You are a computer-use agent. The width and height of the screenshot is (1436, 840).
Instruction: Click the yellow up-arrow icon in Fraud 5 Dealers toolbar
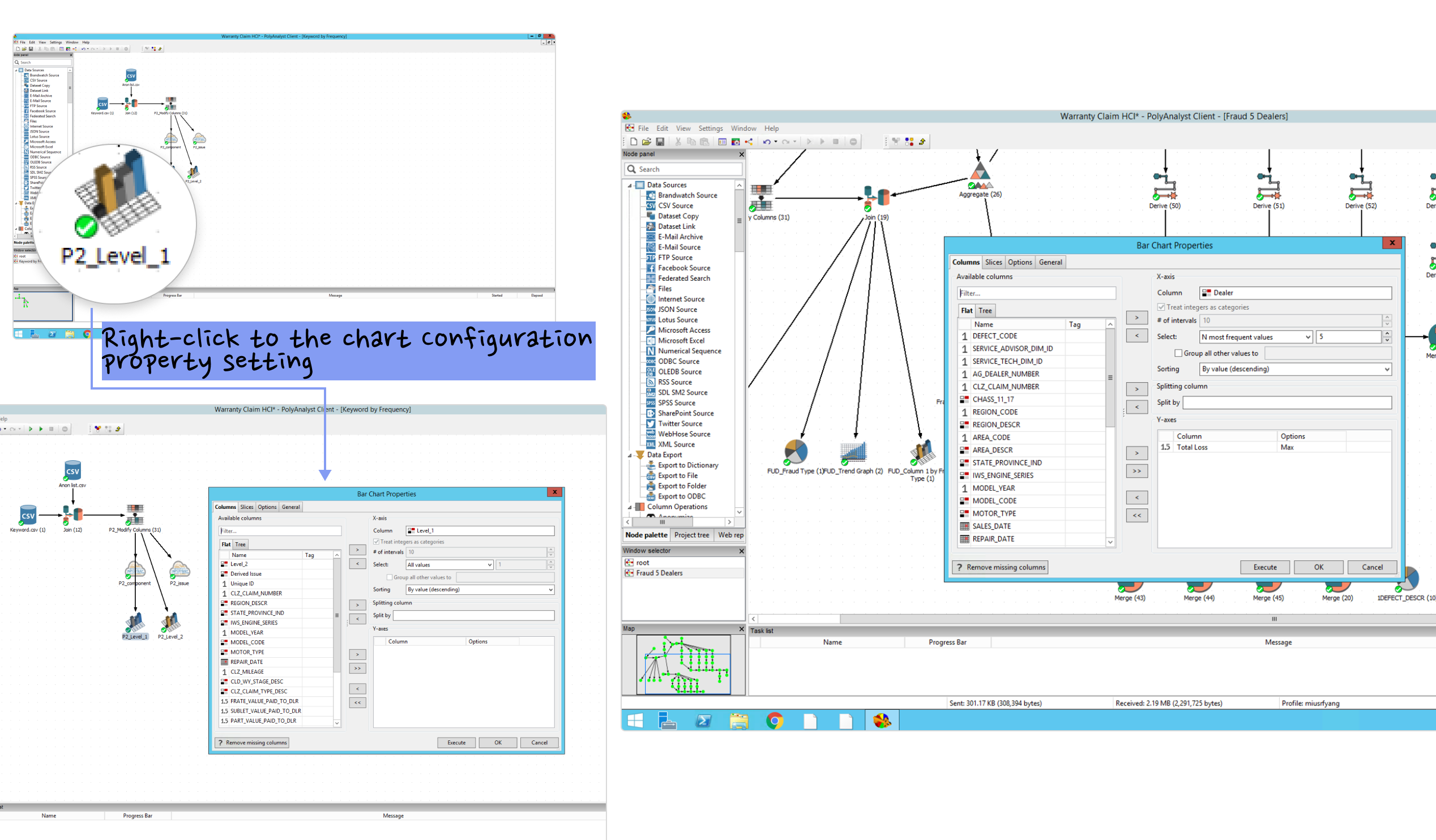point(922,142)
